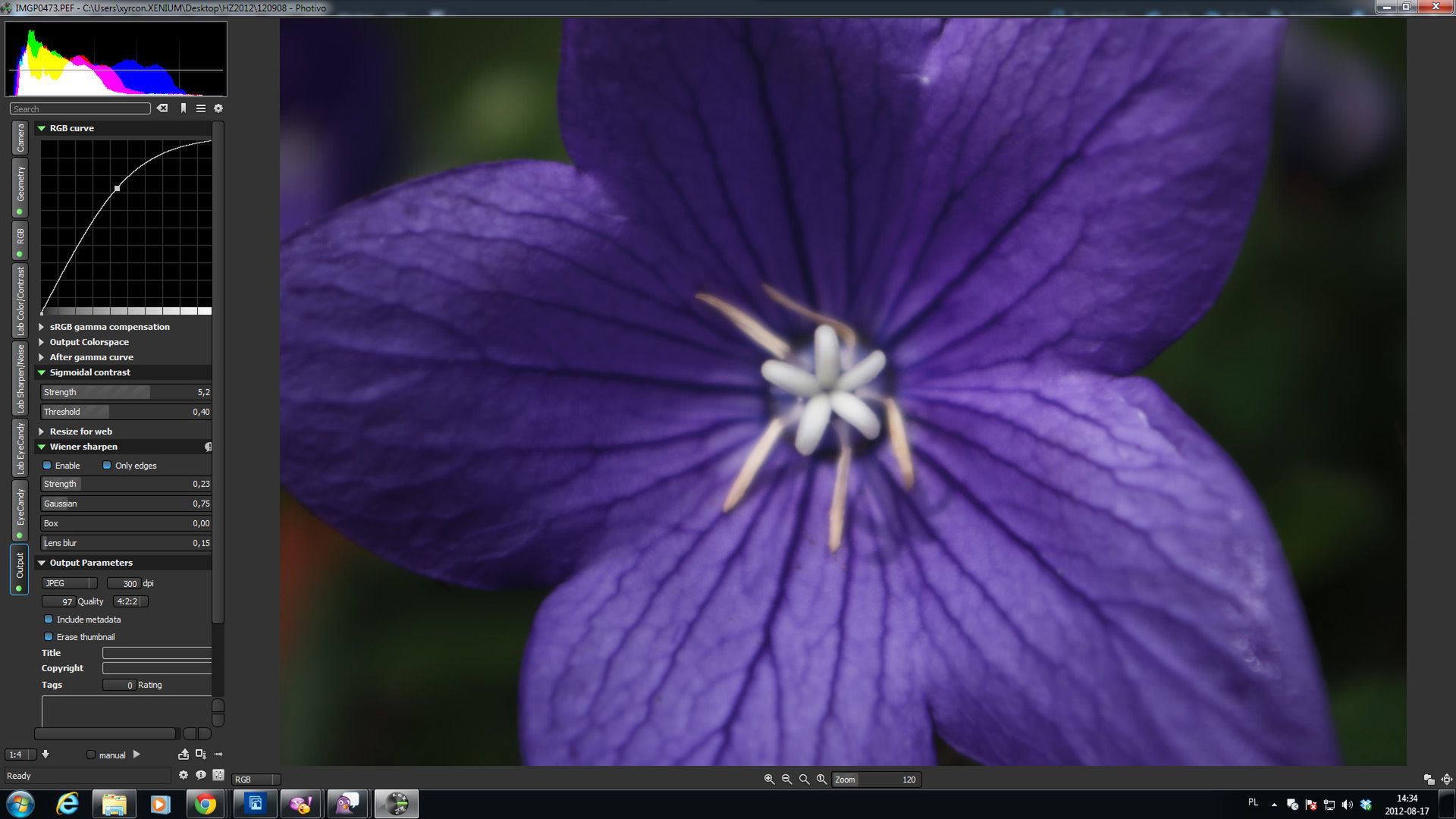Click the run pipe play button
The image size is (1456, 819).
point(136,755)
